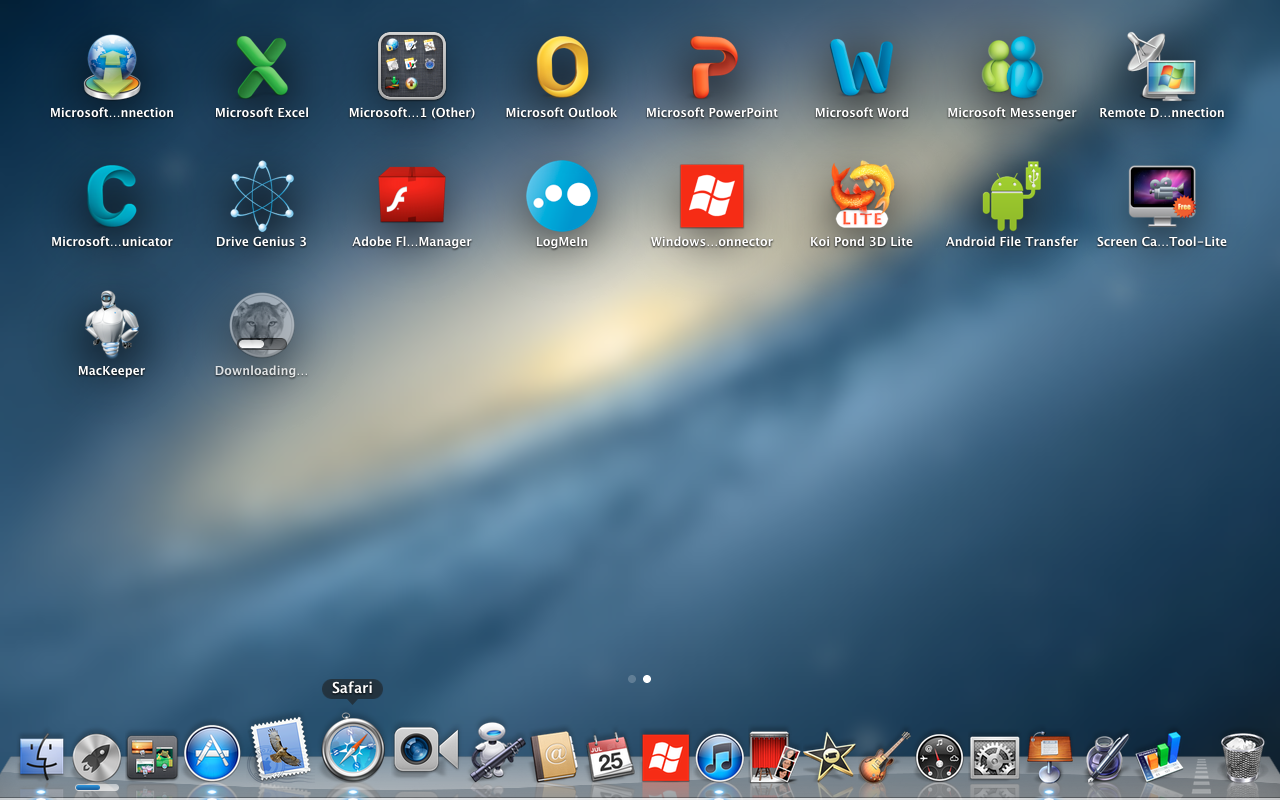Start Koi Pond 3D Lite
The height and width of the screenshot is (800, 1280).
862,195
